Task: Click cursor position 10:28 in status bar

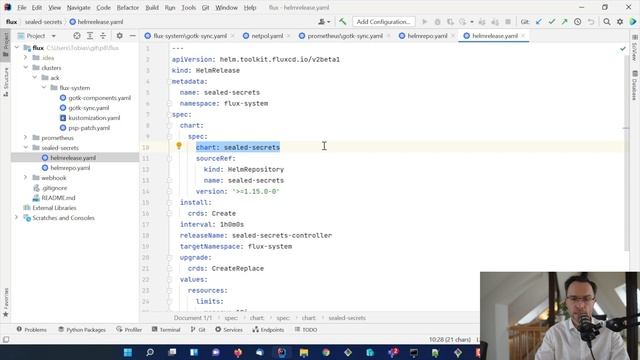Action: tap(449, 340)
